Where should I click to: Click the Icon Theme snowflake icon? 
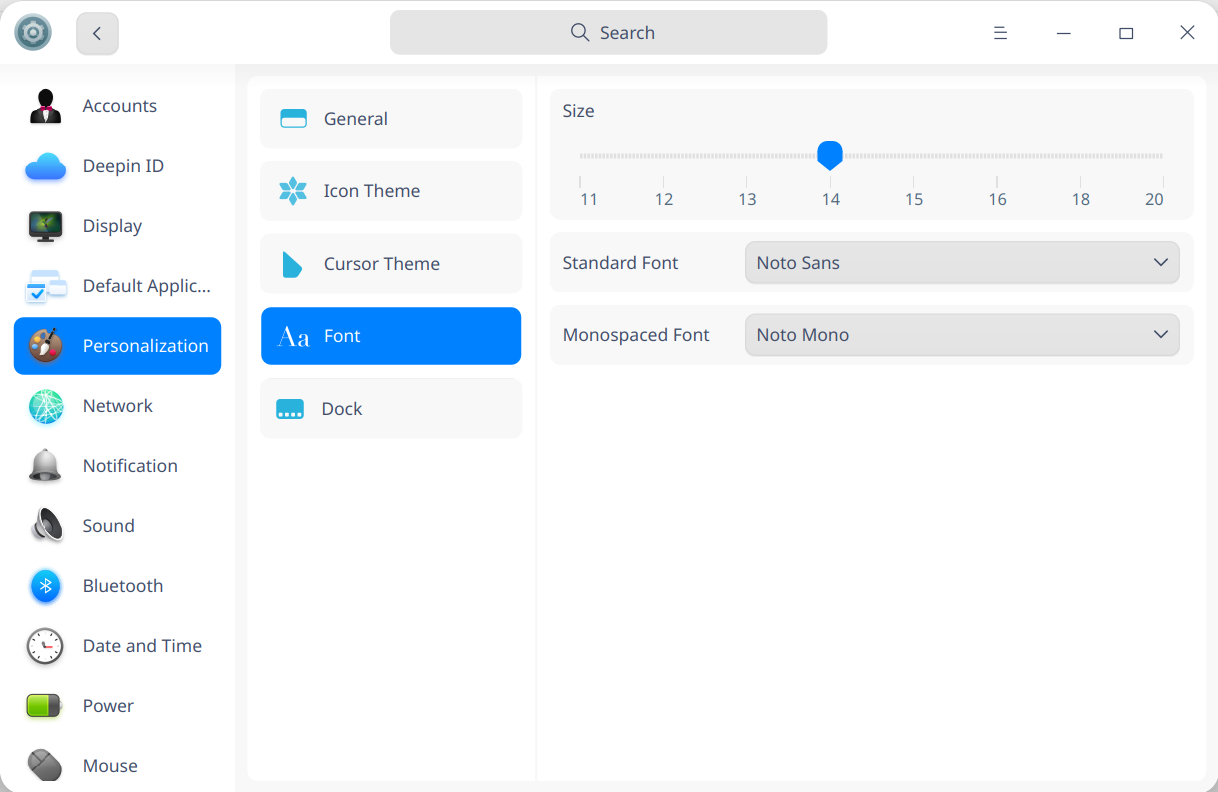293,191
